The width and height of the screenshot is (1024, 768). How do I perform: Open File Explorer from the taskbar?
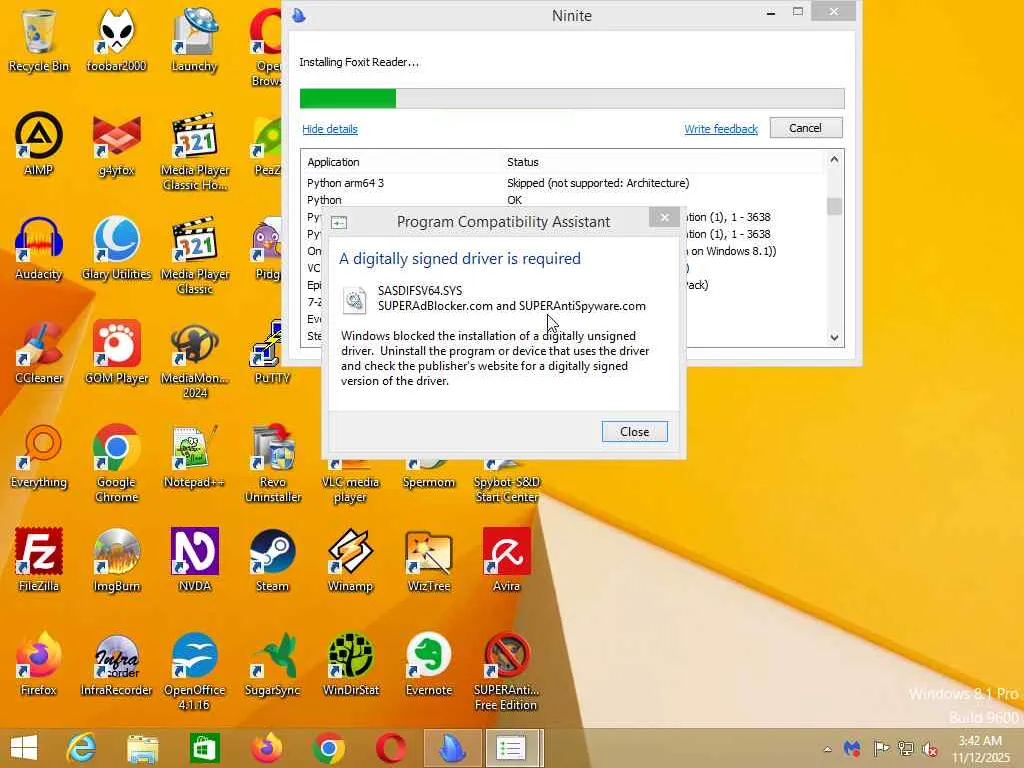(142, 748)
